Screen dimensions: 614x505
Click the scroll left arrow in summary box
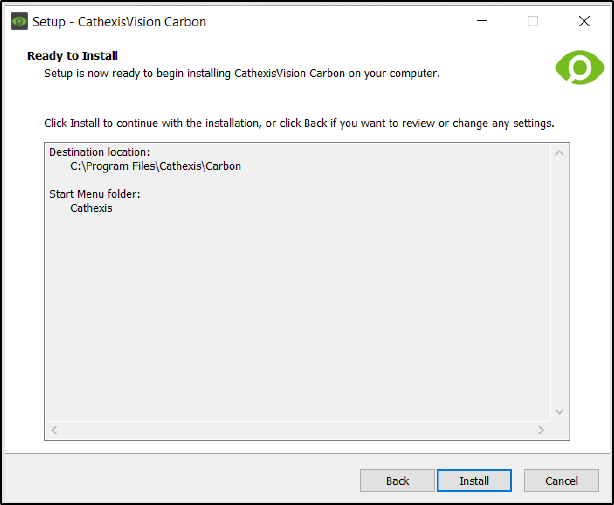pyautogui.click(x=54, y=430)
